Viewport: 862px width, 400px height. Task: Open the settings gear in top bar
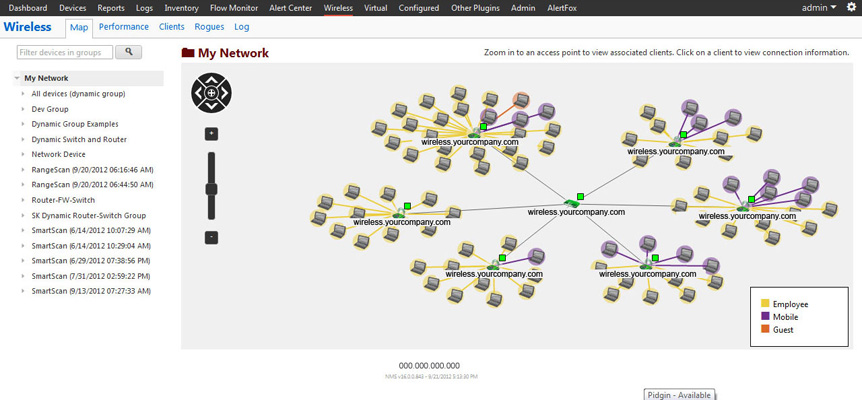pos(851,7)
